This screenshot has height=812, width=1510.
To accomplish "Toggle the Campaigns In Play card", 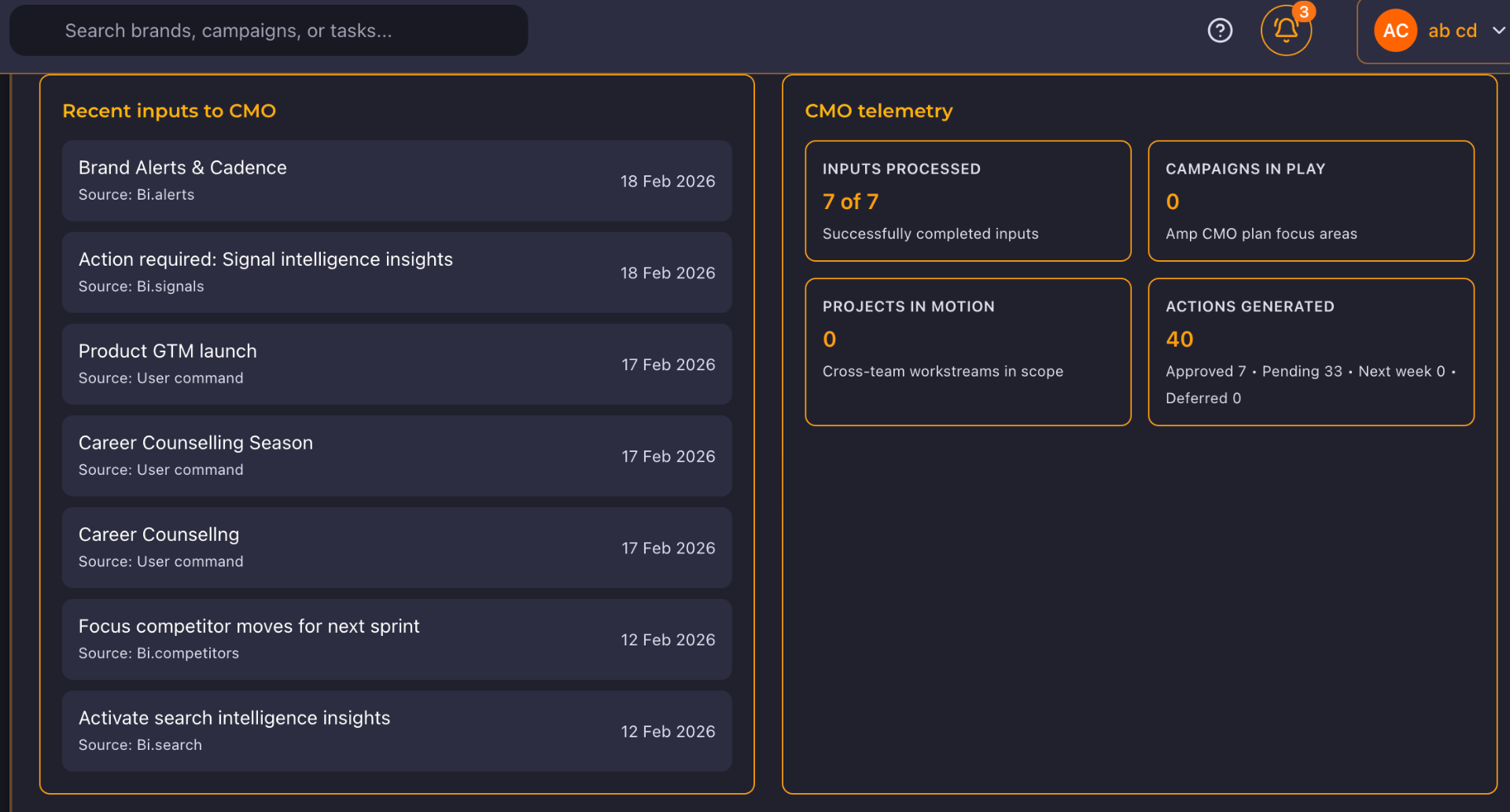I will pyautogui.click(x=1311, y=200).
